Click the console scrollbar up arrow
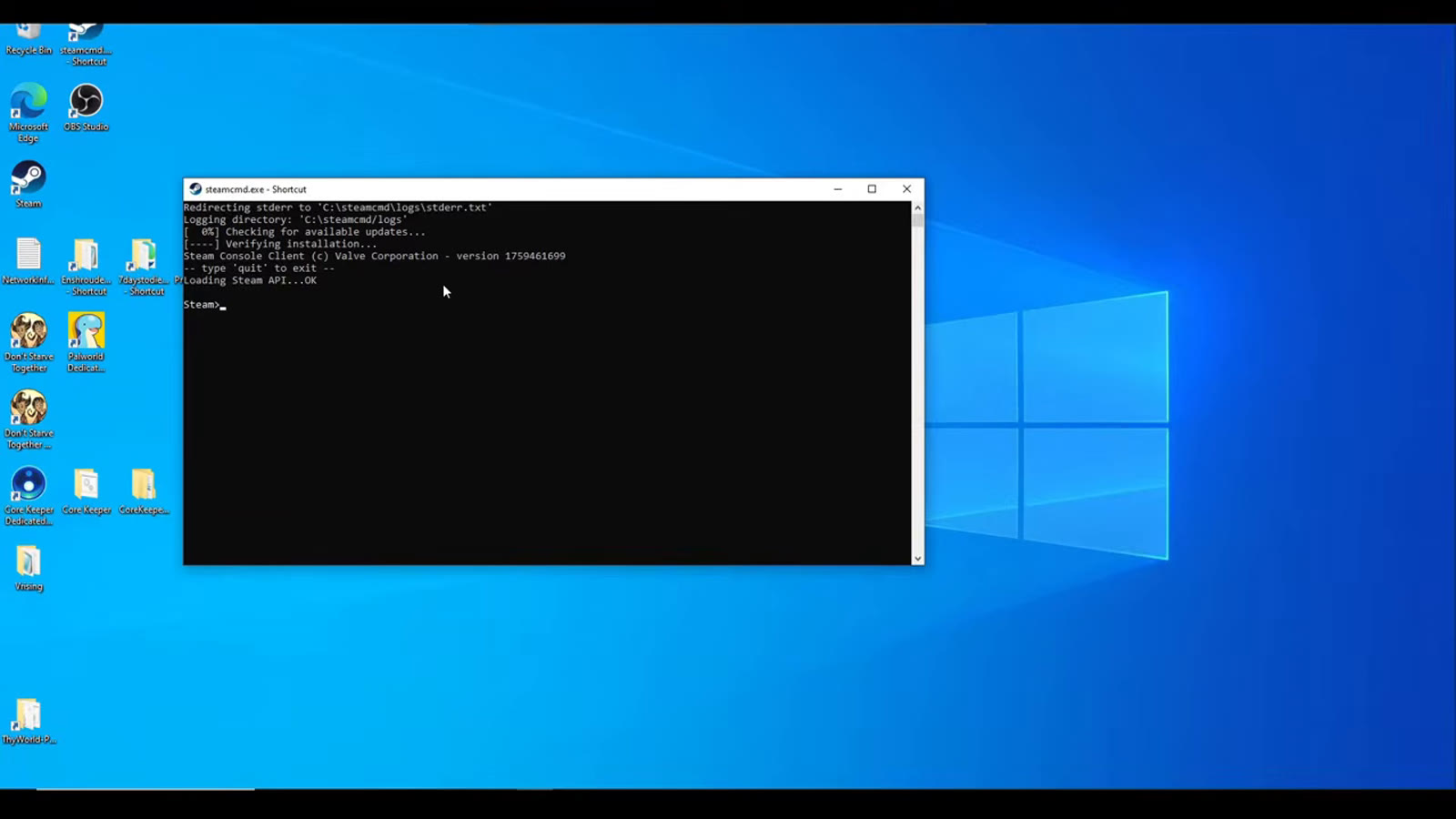The width and height of the screenshot is (1456, 819). 917,207
